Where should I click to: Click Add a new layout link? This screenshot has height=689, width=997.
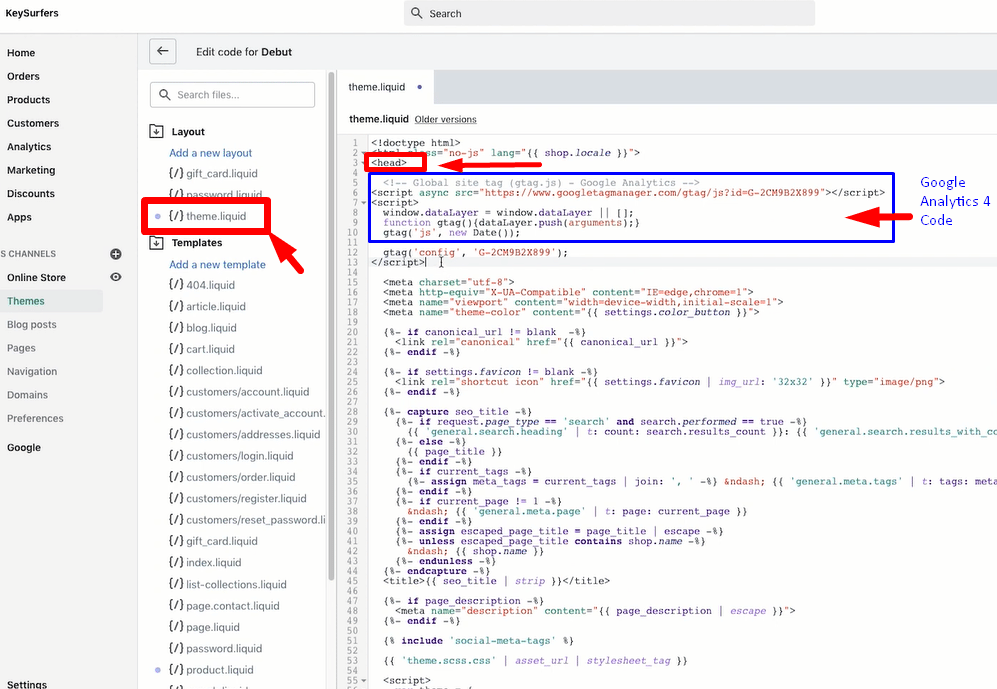point(210,153)
